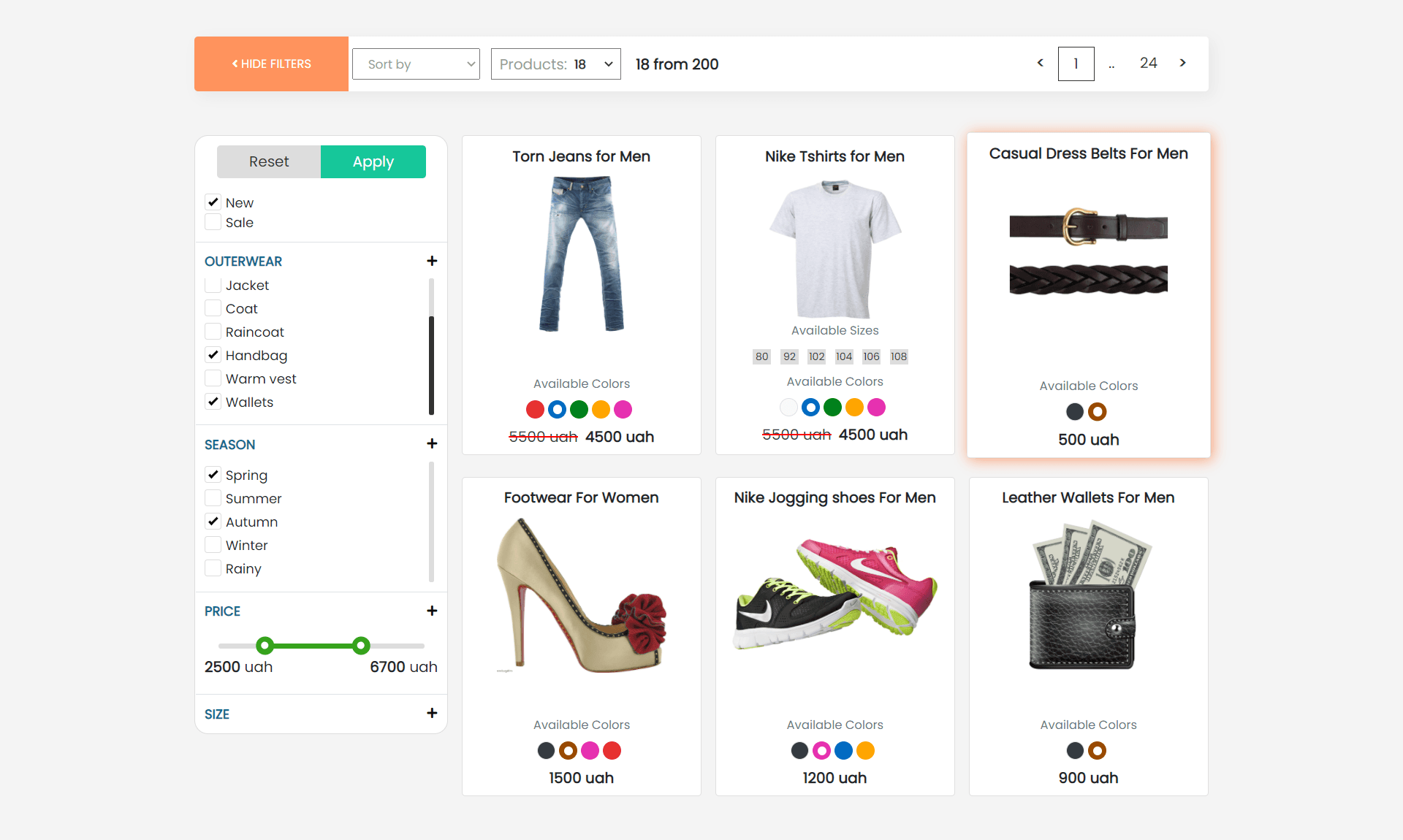Expand the OUTERWEAR category with plus icon
1403x840 pixels.
pyautogui.click(x=432, y=261)
